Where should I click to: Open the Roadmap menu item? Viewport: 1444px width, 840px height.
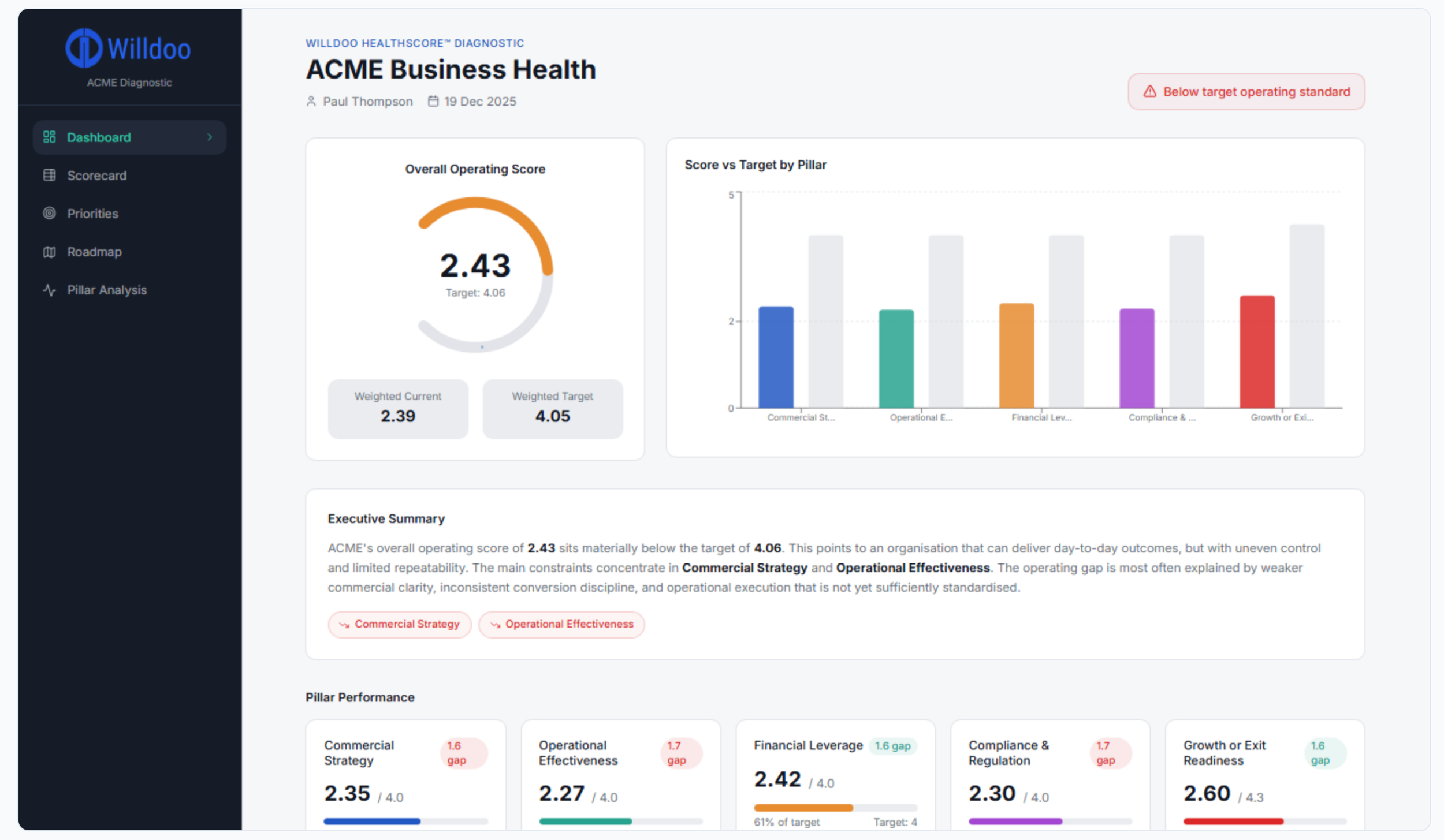click(x=94, y=252)
